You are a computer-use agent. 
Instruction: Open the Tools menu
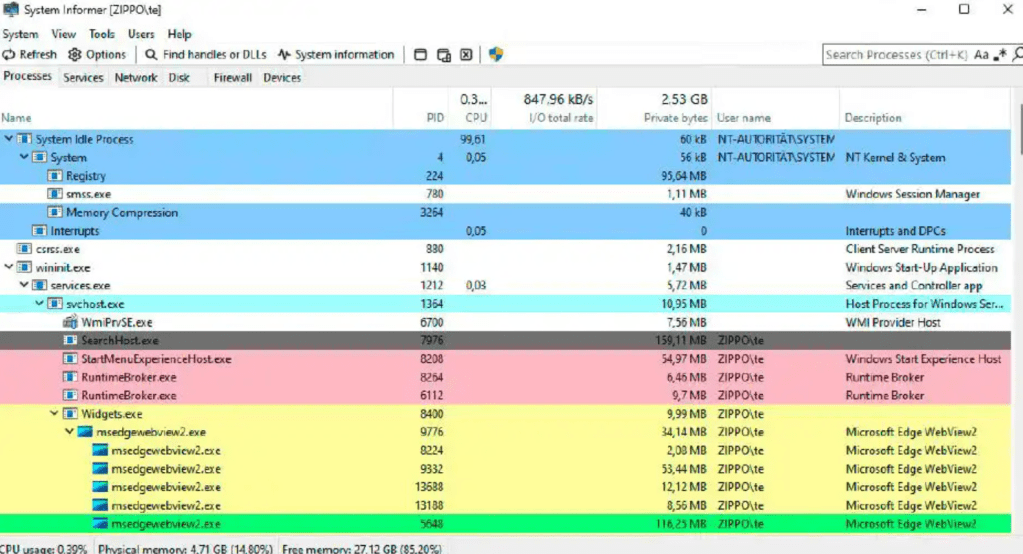click(101, 34)
